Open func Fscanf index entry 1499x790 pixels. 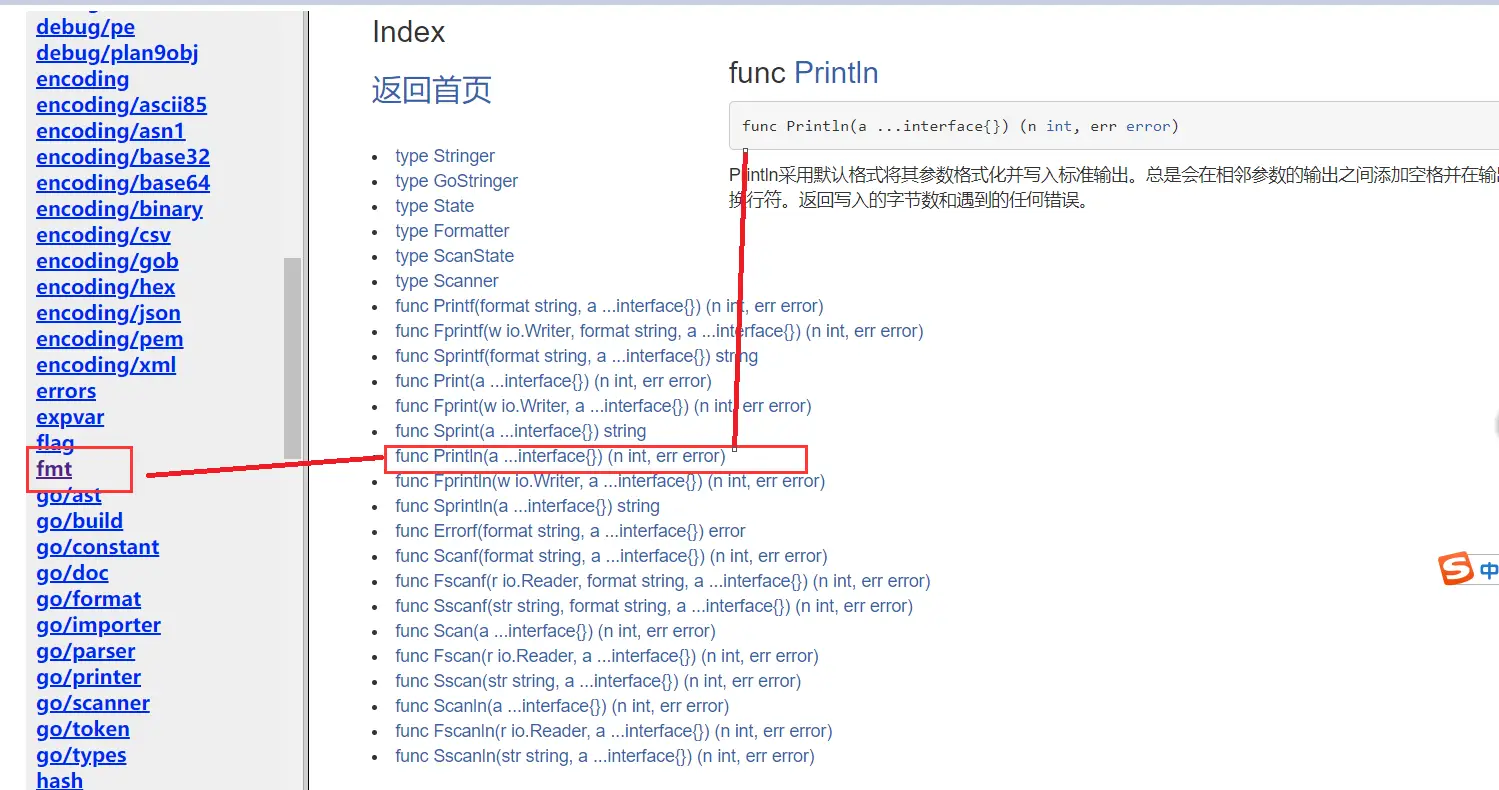coord(662,581)
